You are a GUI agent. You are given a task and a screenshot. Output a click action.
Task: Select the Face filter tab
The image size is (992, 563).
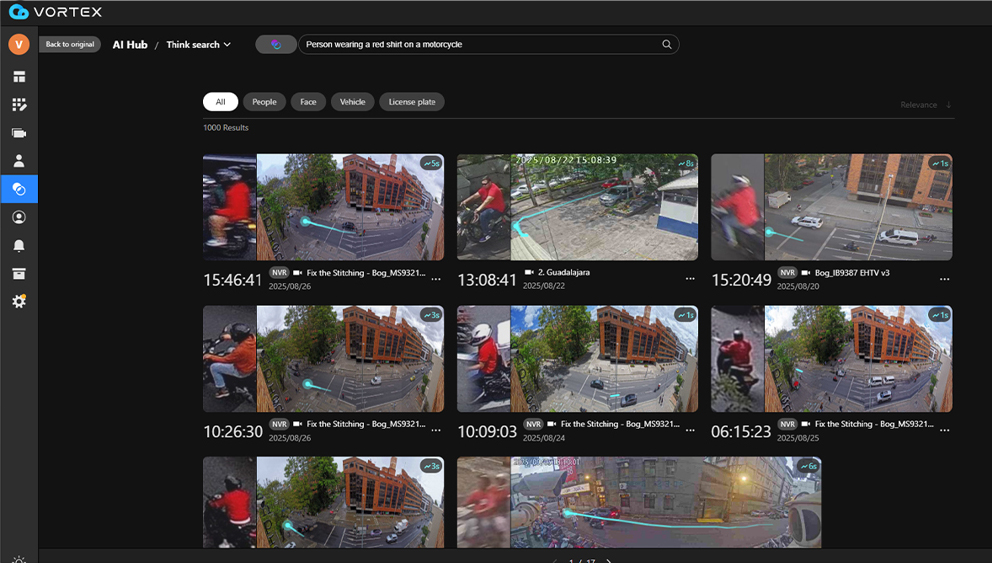click(x=308, y=102)
